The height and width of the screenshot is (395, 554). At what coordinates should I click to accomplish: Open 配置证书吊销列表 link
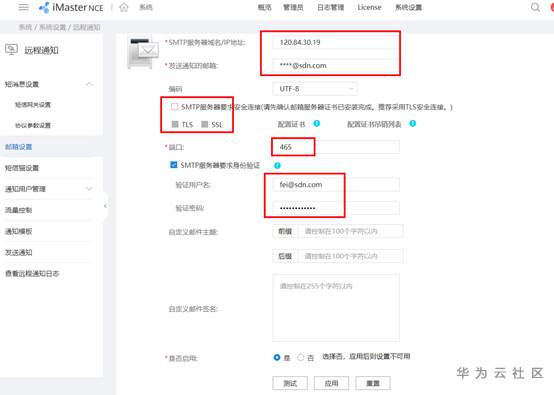tap(374, 124)
